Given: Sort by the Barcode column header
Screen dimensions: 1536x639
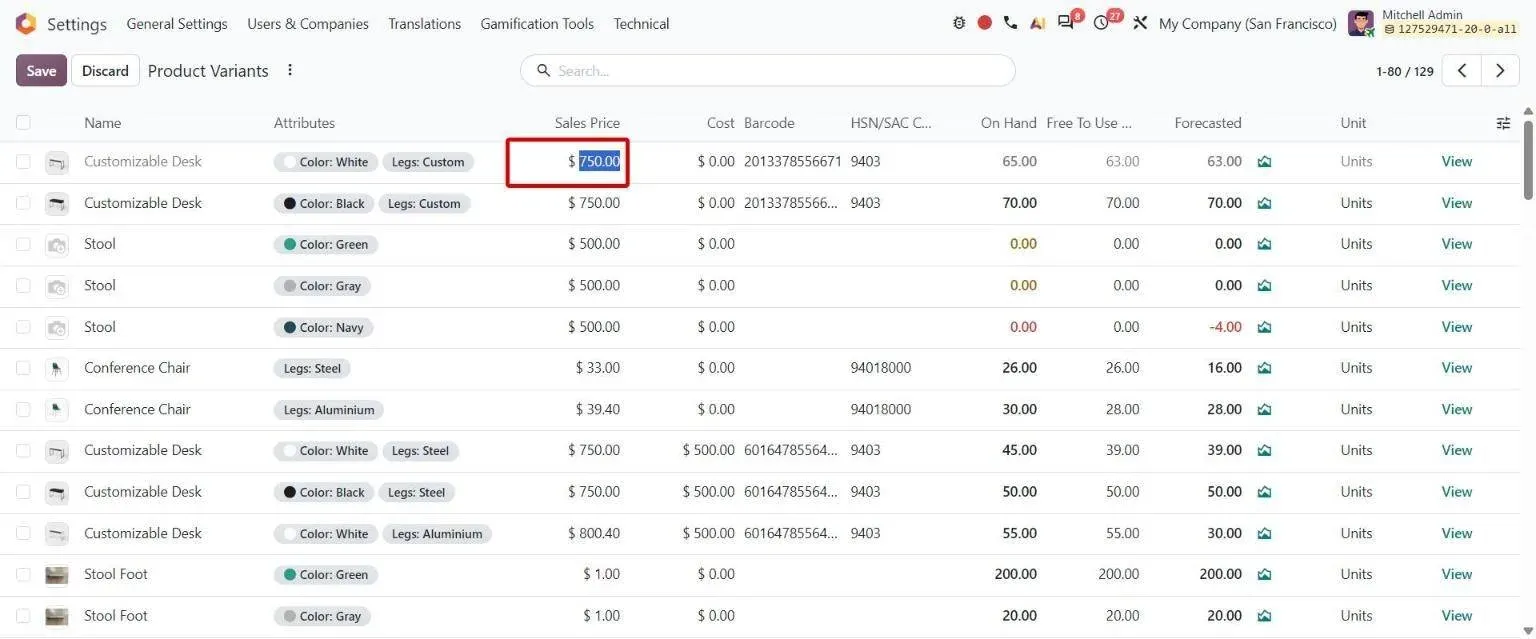Looking at the screenshot, I should [769, 123].
